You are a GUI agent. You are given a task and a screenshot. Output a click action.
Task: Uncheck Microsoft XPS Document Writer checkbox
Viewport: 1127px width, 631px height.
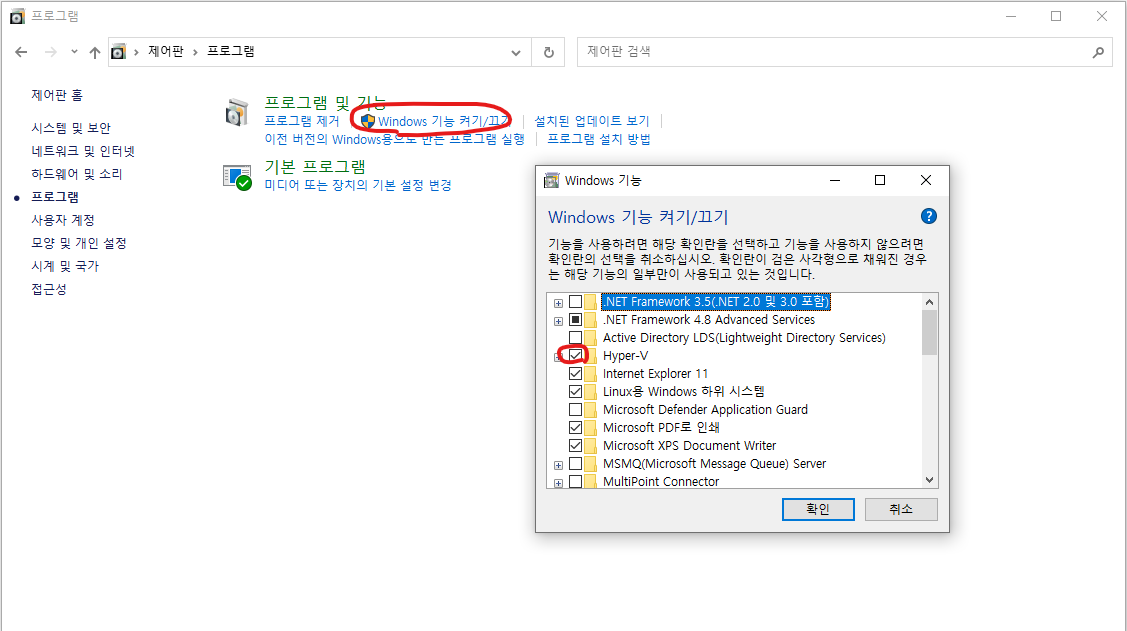[x=576, y=445]
